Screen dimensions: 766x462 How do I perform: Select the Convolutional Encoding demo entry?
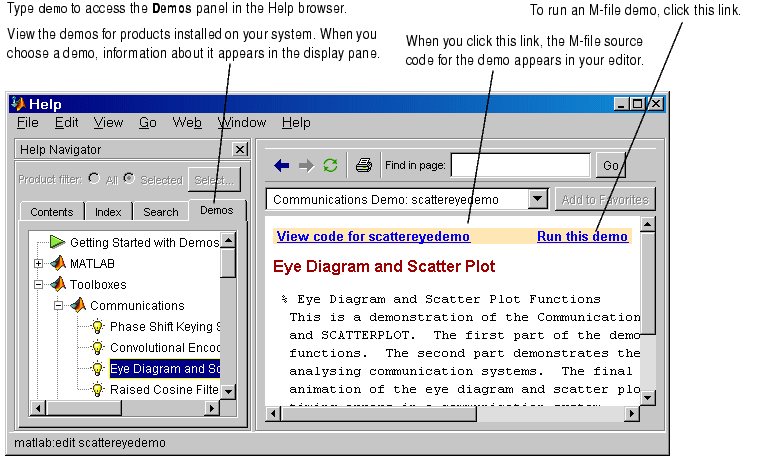coord(165,347)
